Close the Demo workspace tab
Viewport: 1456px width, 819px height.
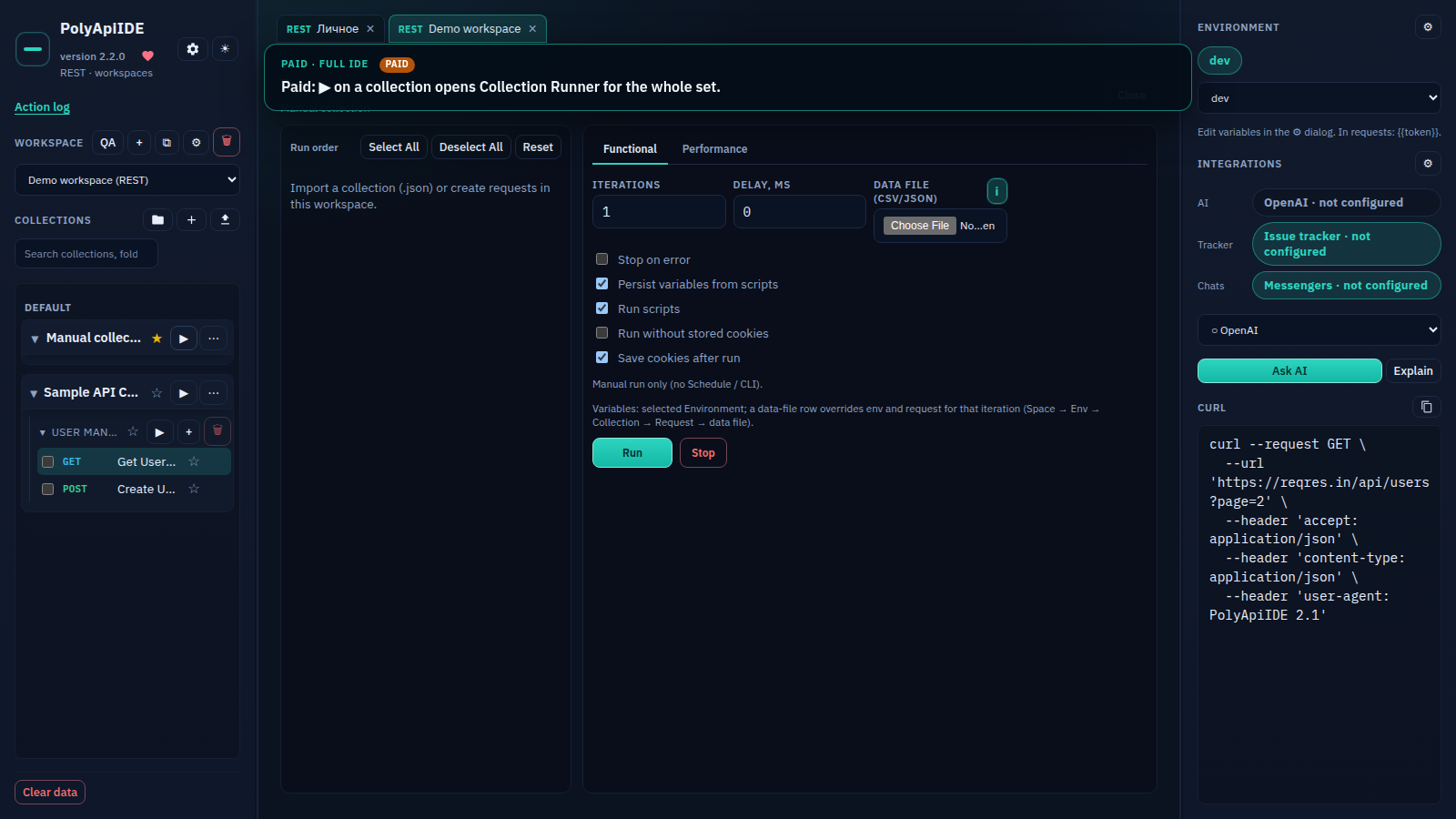[x=532, y=29]
